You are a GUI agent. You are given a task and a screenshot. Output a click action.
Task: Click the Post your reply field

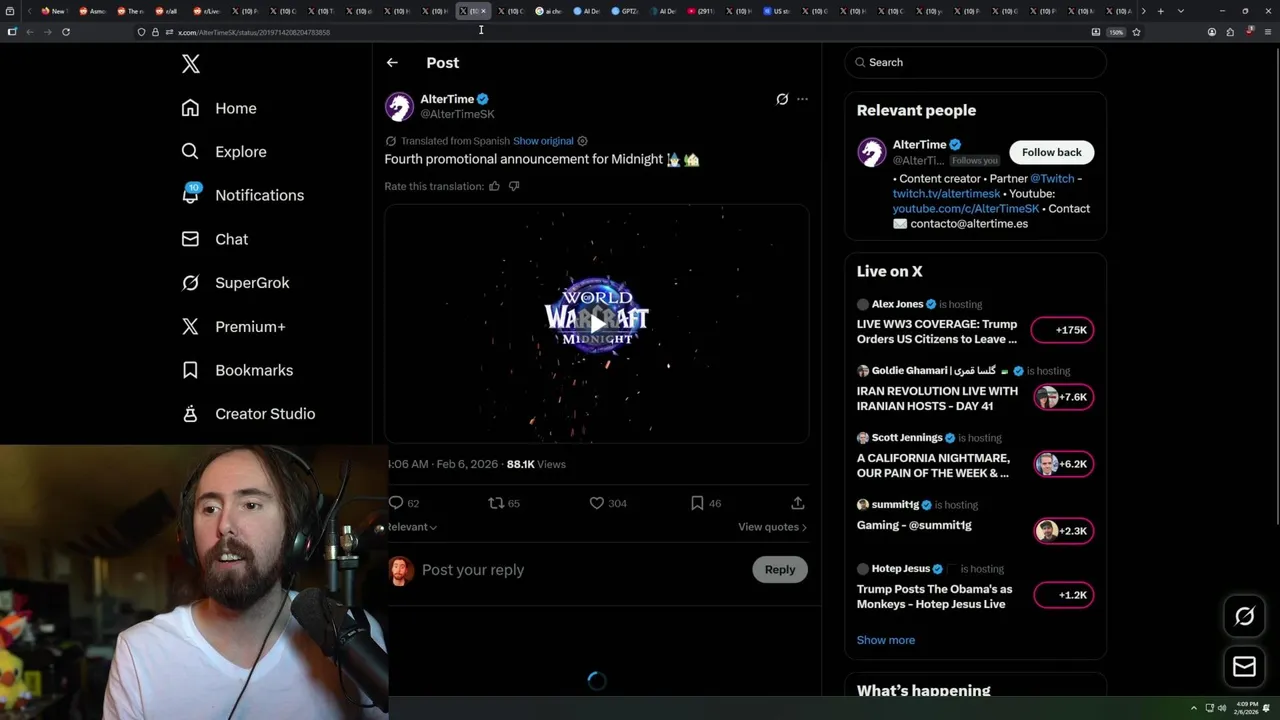580,570
